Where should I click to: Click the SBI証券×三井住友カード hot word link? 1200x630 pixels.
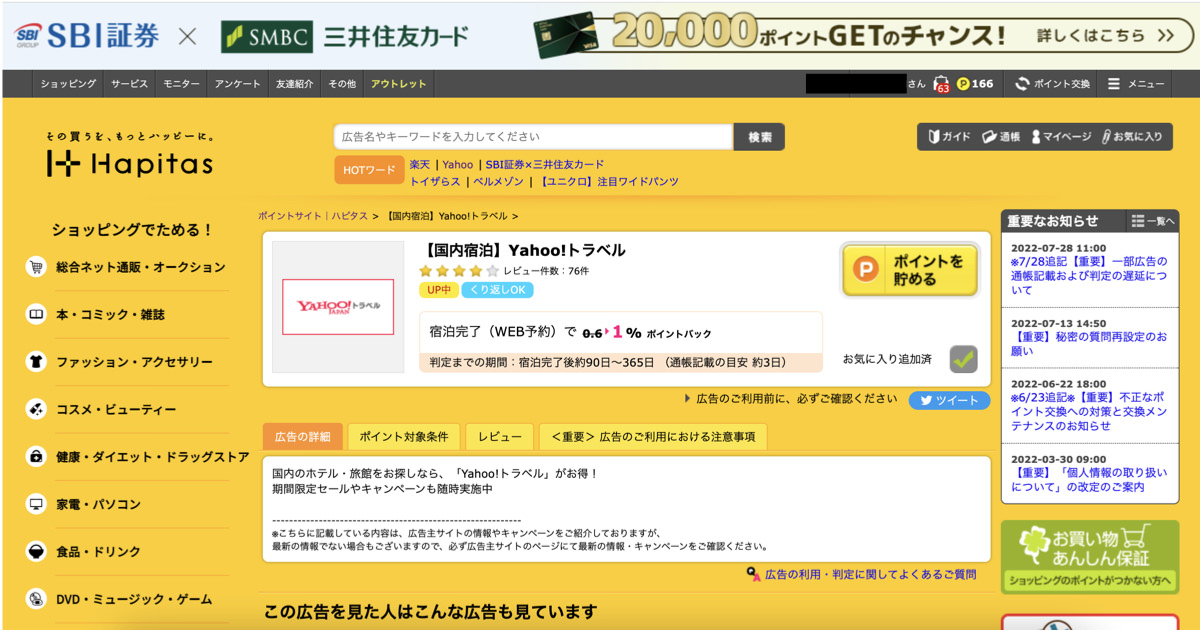click(x=545, y=164)
